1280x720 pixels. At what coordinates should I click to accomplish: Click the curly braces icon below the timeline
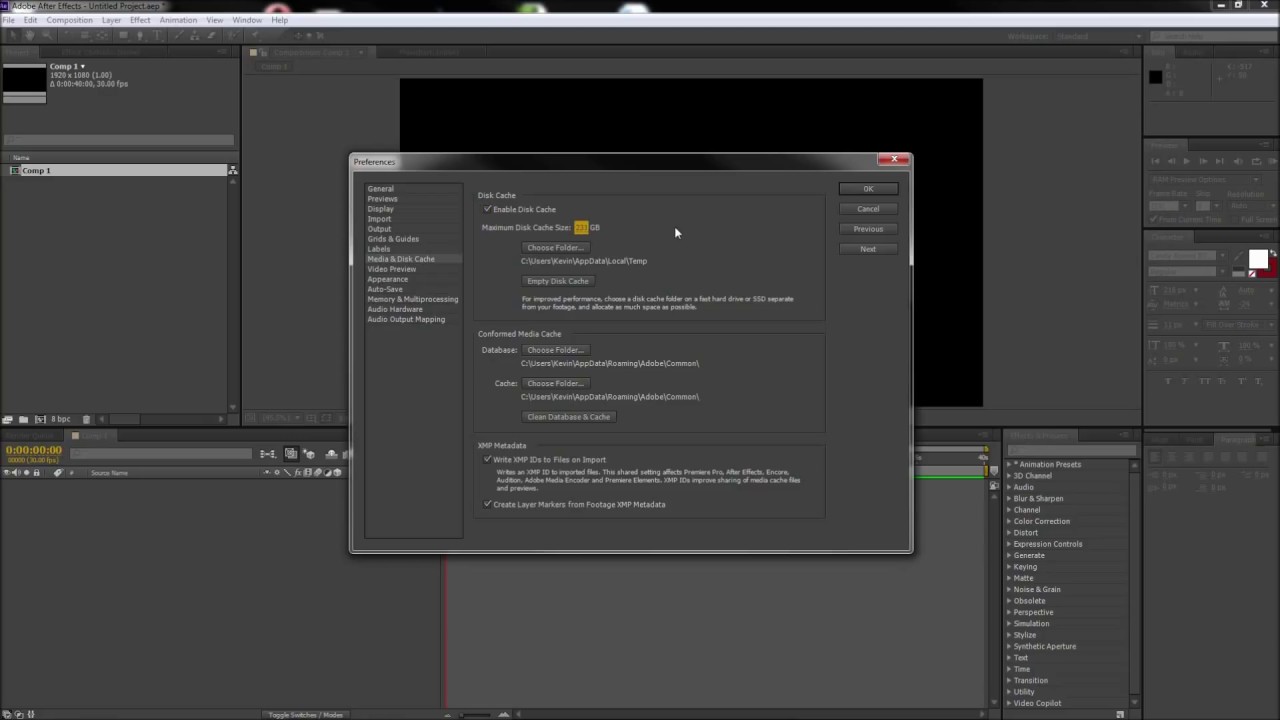point(31,714)
